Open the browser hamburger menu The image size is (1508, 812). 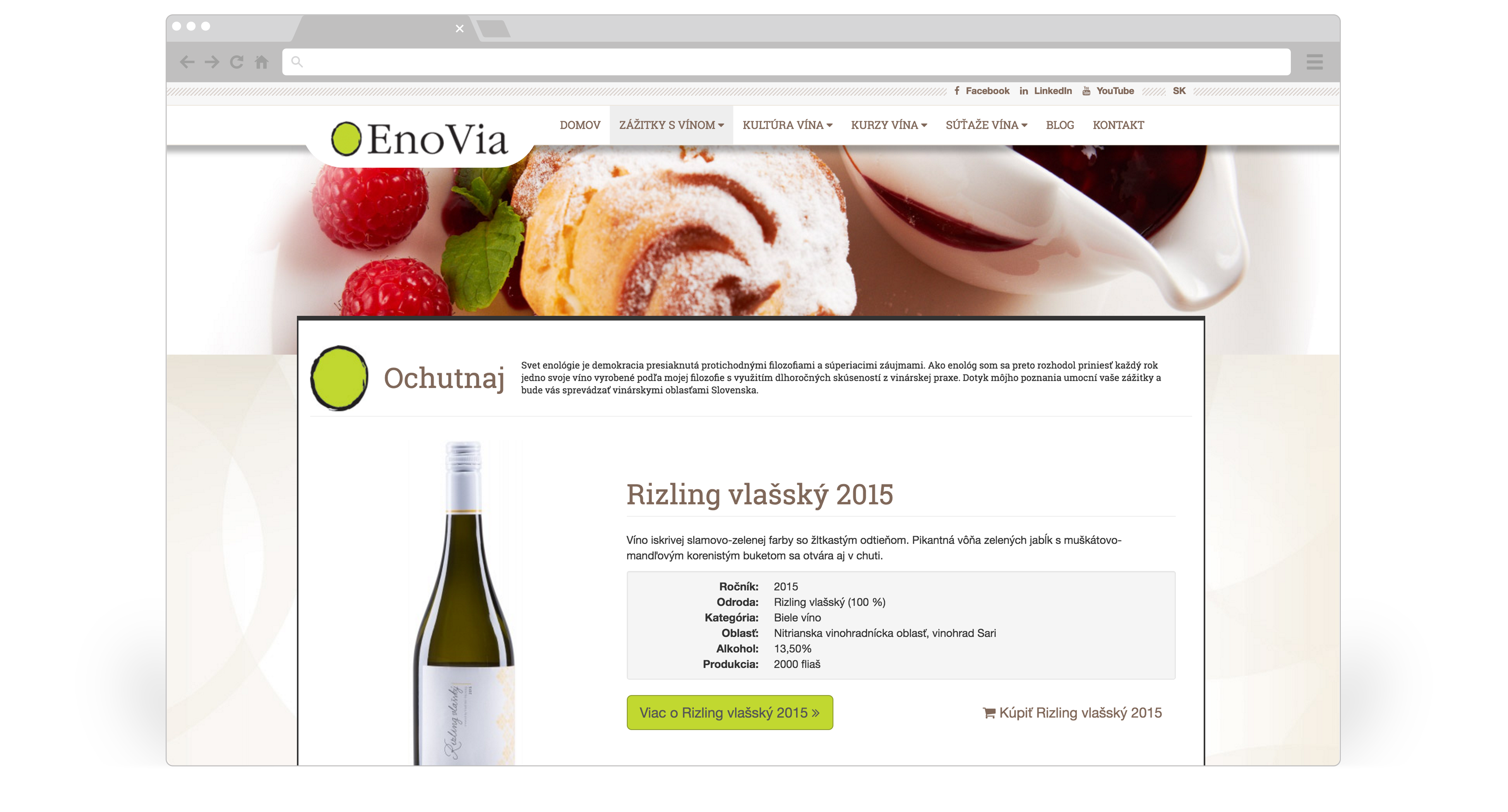click(1314, 62)
